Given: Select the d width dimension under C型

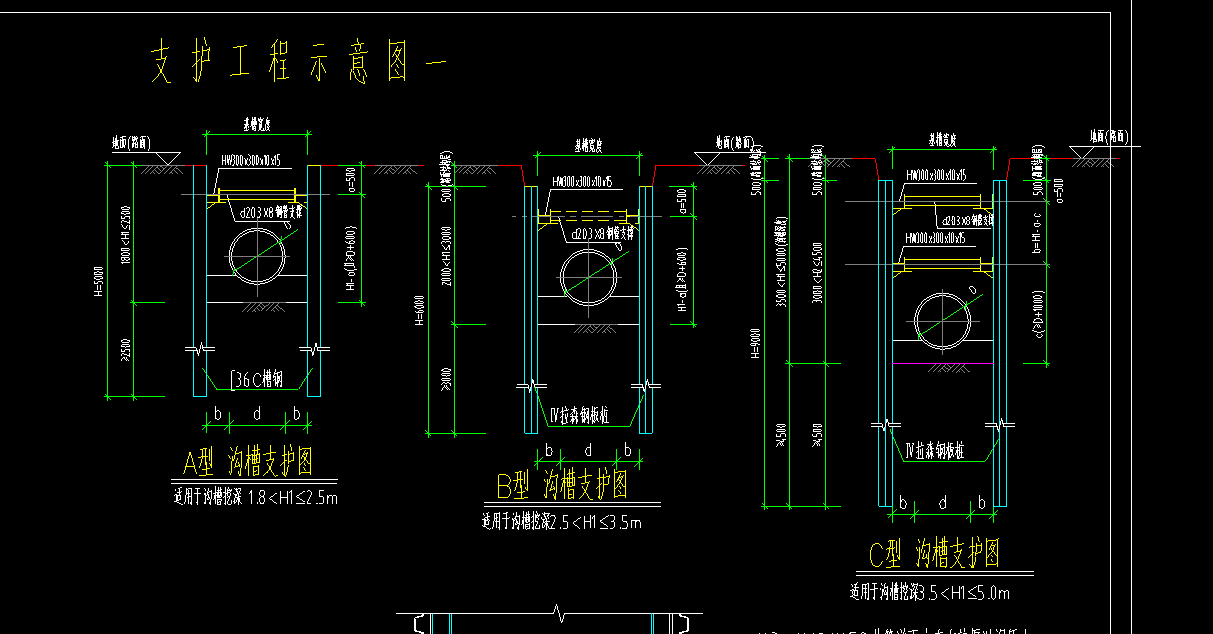Looking at the screenshot, I should (942, 504).
